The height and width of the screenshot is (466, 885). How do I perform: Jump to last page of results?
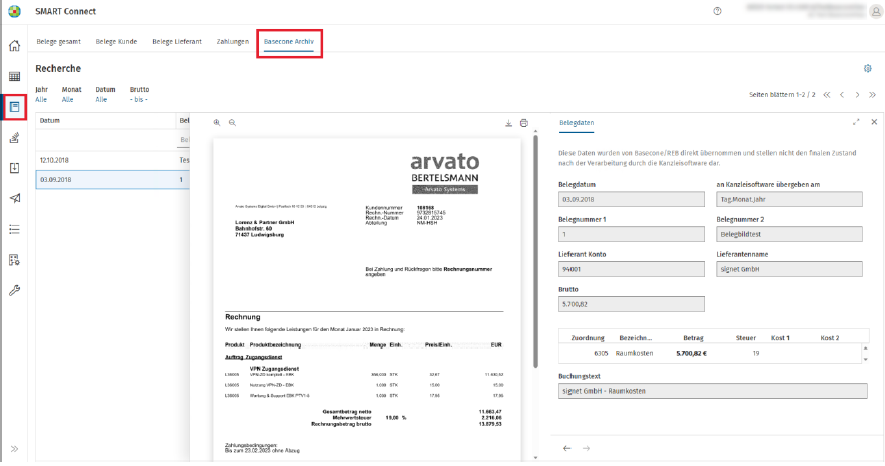(x=873, y=95)
